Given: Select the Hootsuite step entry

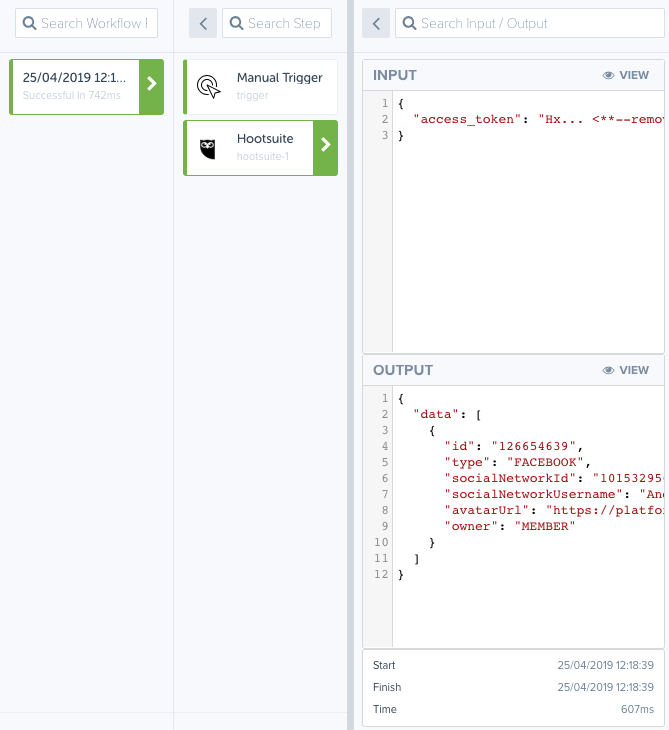Looking at the screenshot, I should coord(260,147).
